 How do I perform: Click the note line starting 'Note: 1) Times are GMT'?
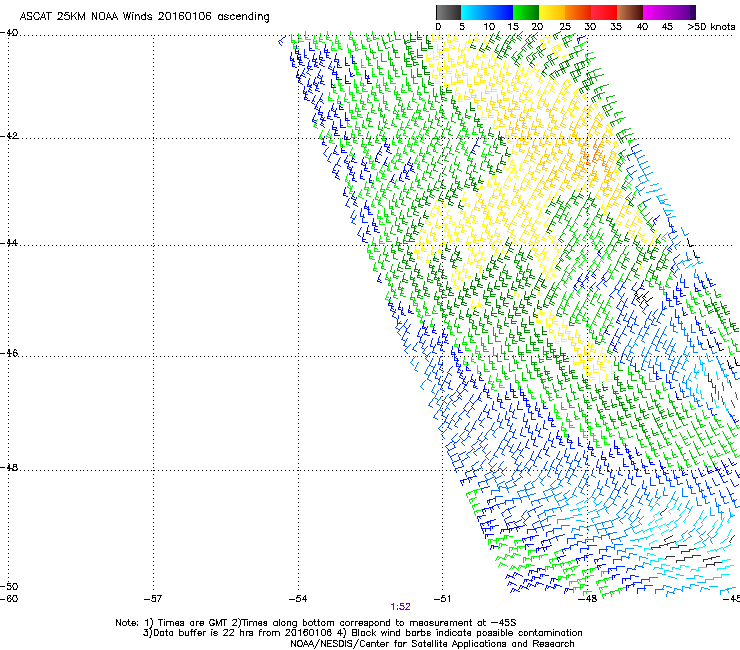point(316,623)
